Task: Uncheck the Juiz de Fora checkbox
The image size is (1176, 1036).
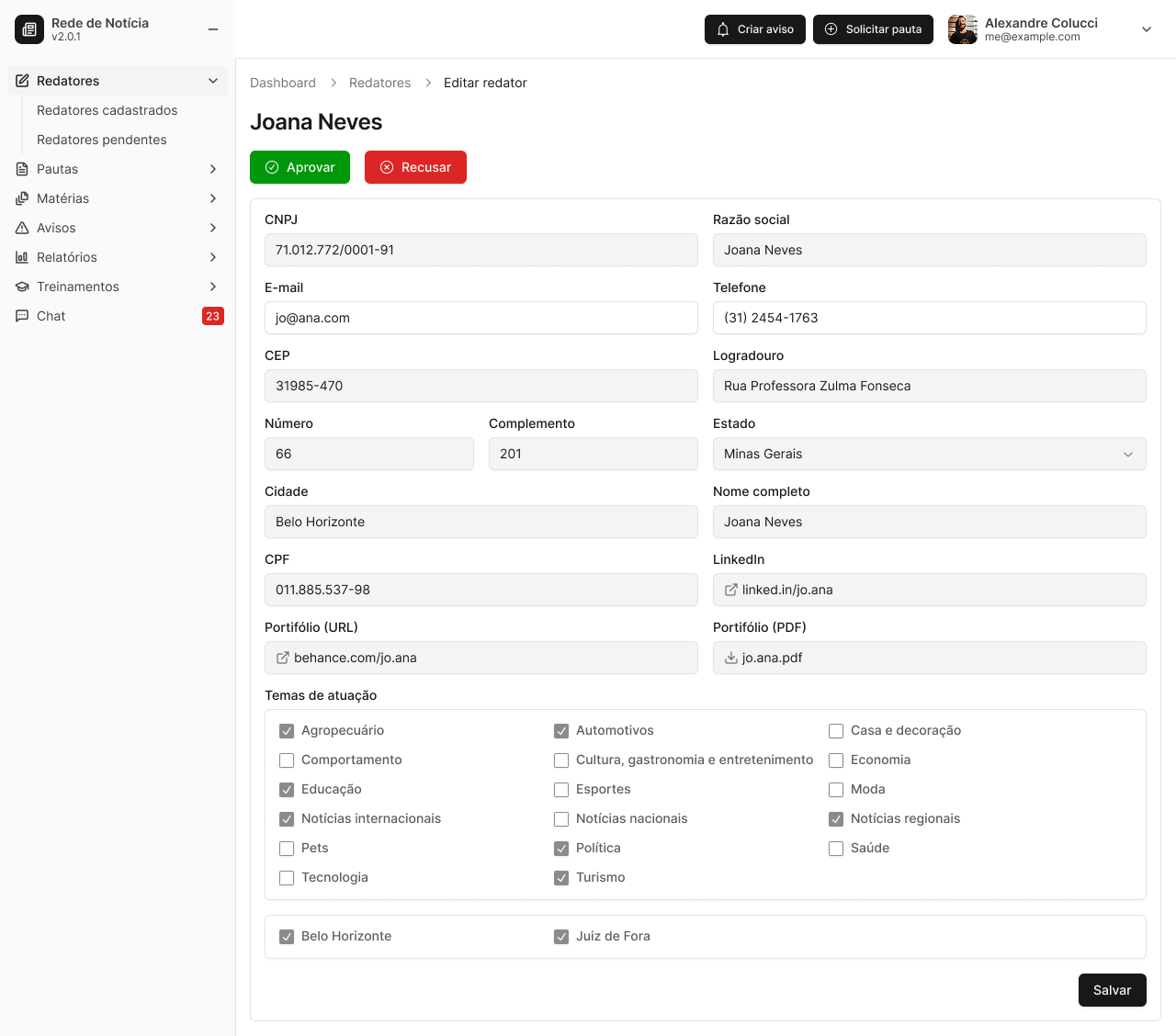Action: point(561,937)
